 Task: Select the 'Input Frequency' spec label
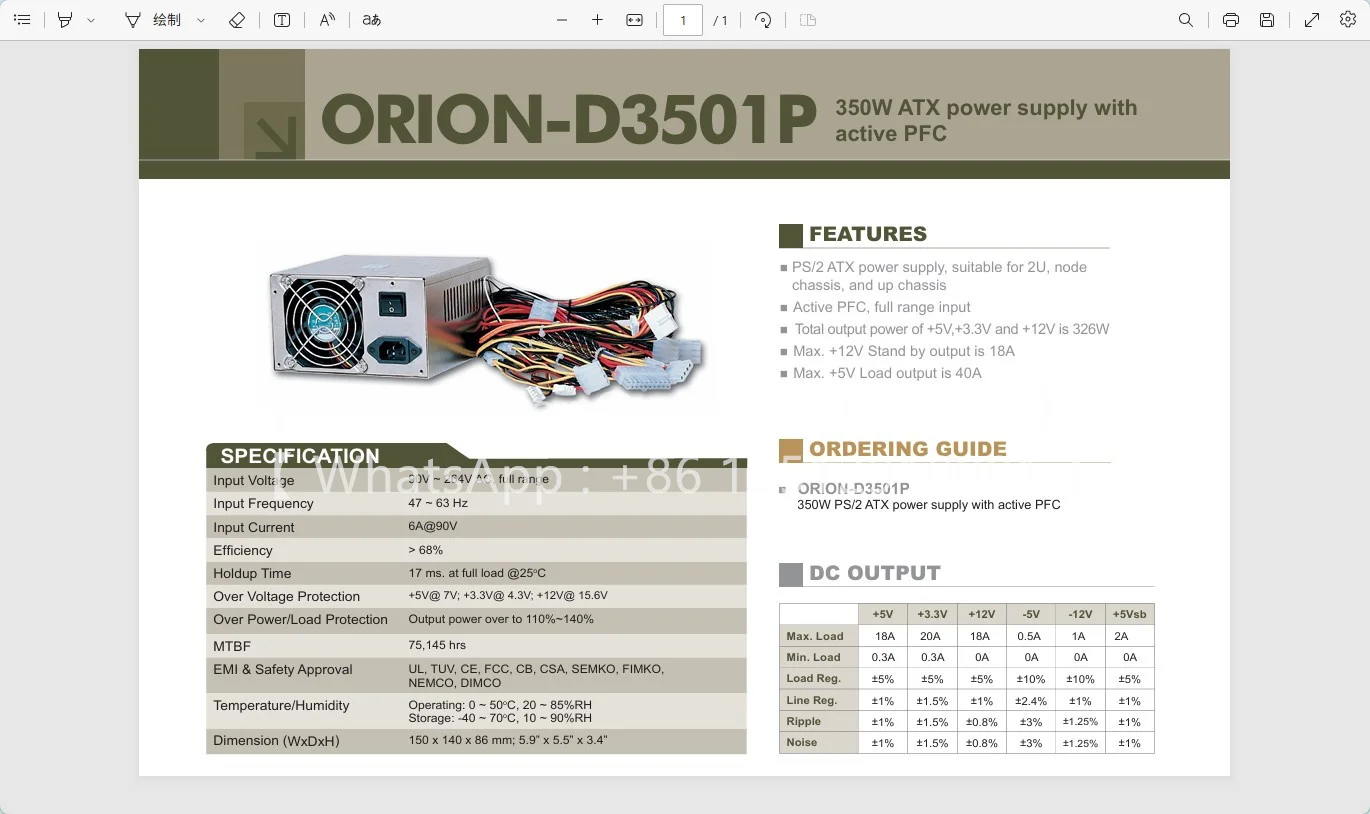point(263,503)
